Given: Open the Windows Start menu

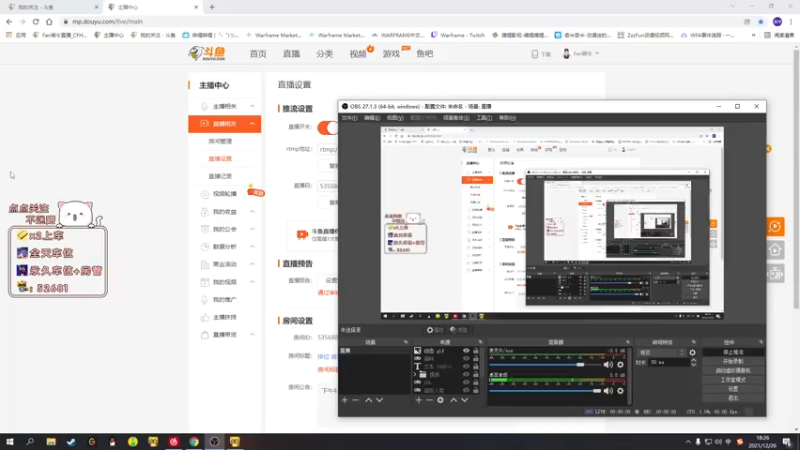Looking at the screenshot, I should (10, 442).
